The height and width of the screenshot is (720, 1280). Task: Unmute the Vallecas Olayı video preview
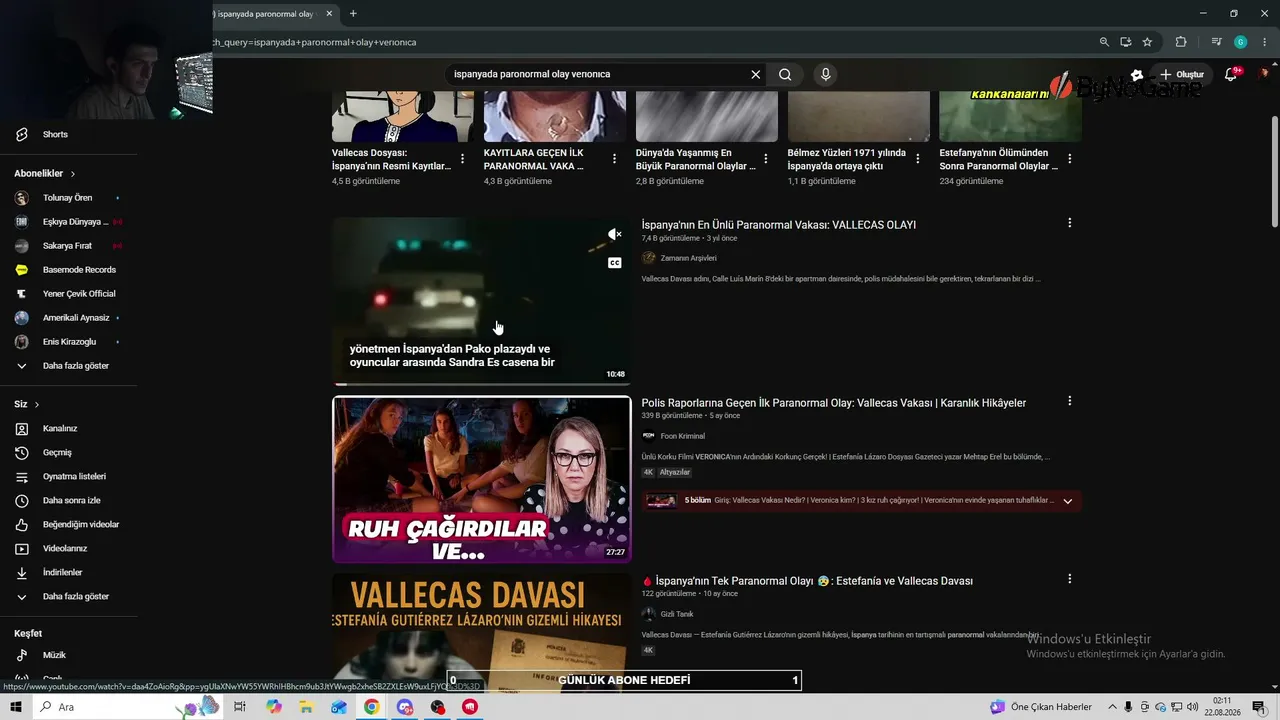[614, 235]
